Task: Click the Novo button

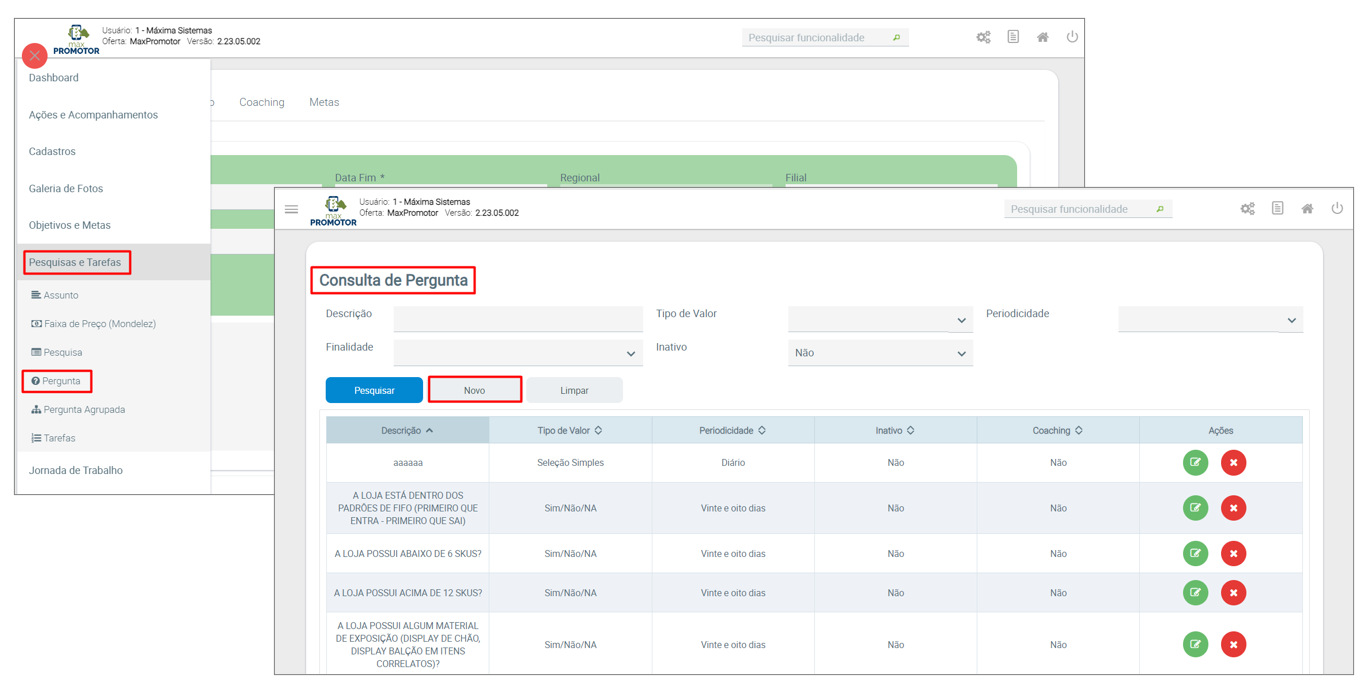Action: pyautogui.click(x=474, y=390)
